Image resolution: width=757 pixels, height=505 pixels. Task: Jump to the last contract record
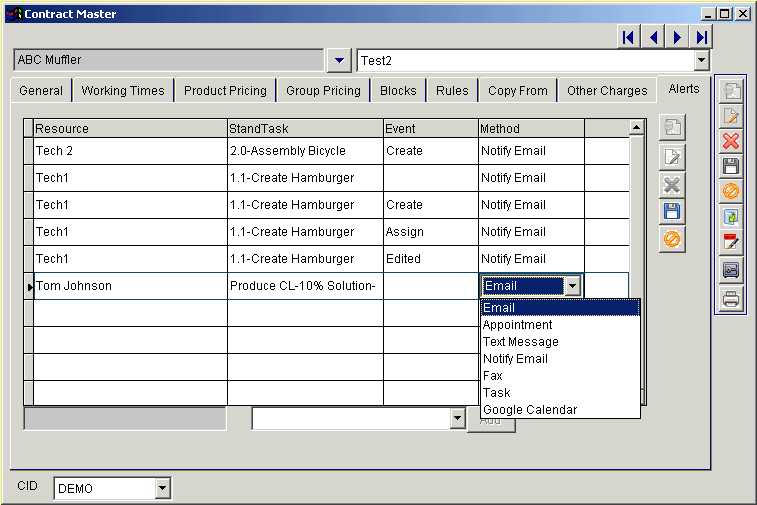coord(702,37)
